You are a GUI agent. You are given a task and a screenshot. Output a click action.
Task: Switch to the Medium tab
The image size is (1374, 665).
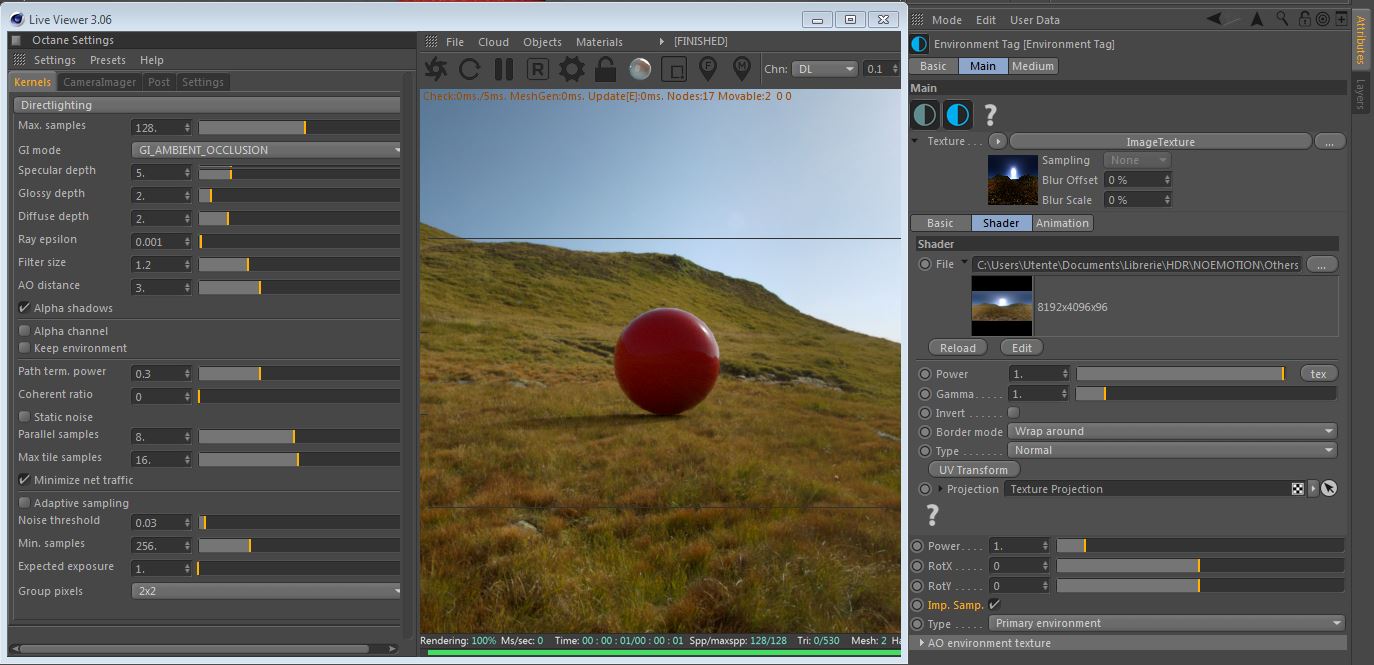point(1033,66)
